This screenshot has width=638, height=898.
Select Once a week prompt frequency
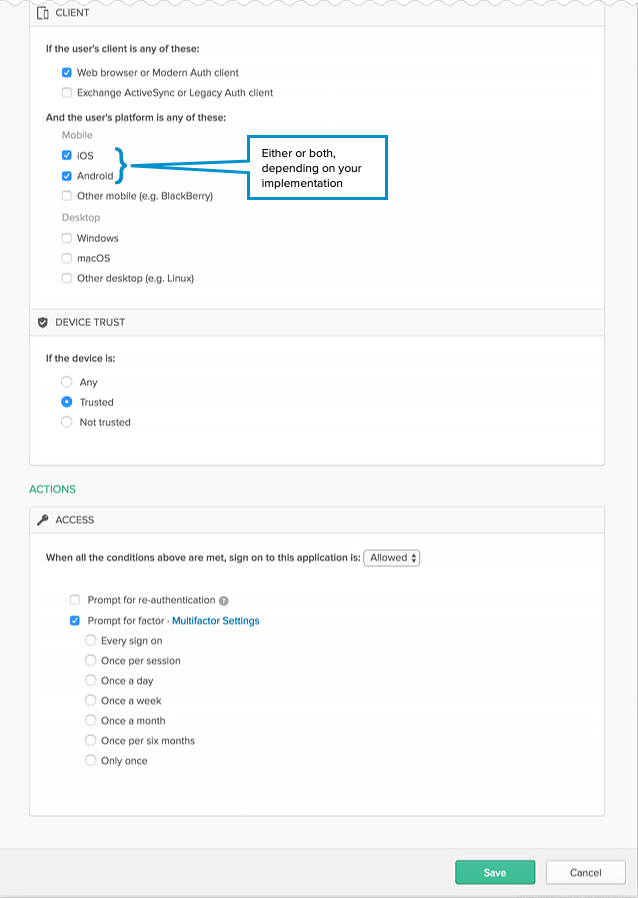coord(91,701)
